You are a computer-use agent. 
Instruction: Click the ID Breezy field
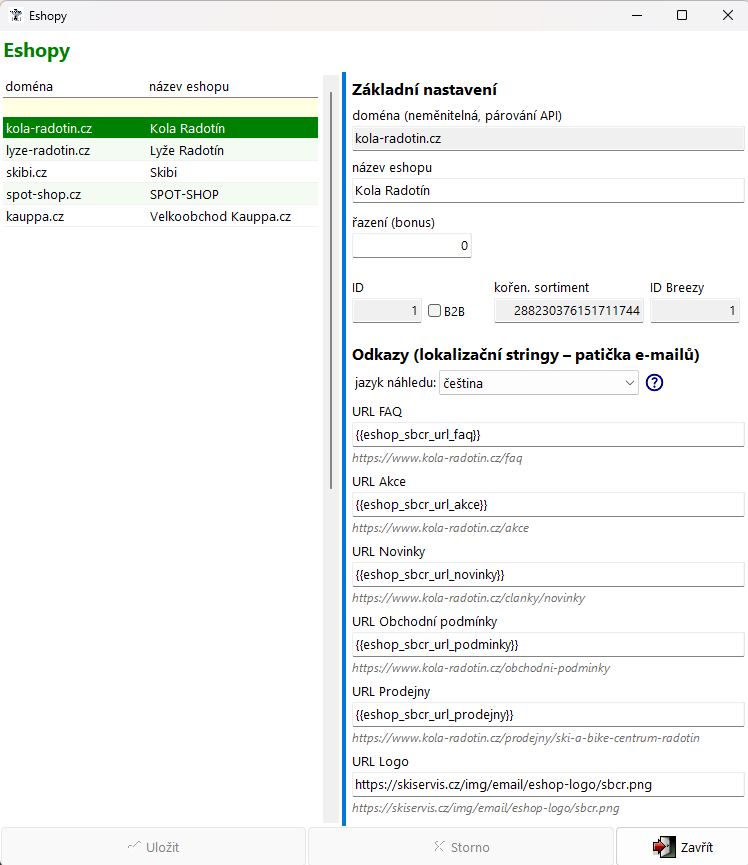[x=695, y=311]
